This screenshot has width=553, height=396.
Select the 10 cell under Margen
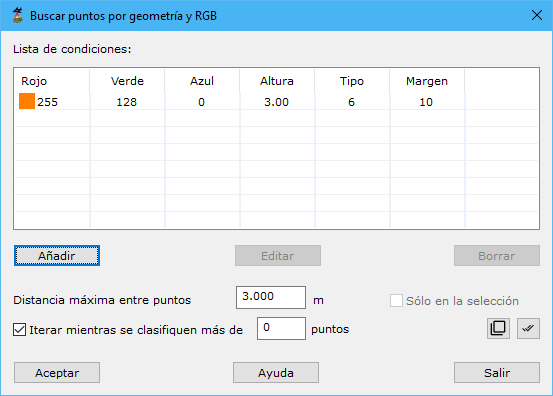(x=426, y=102)
